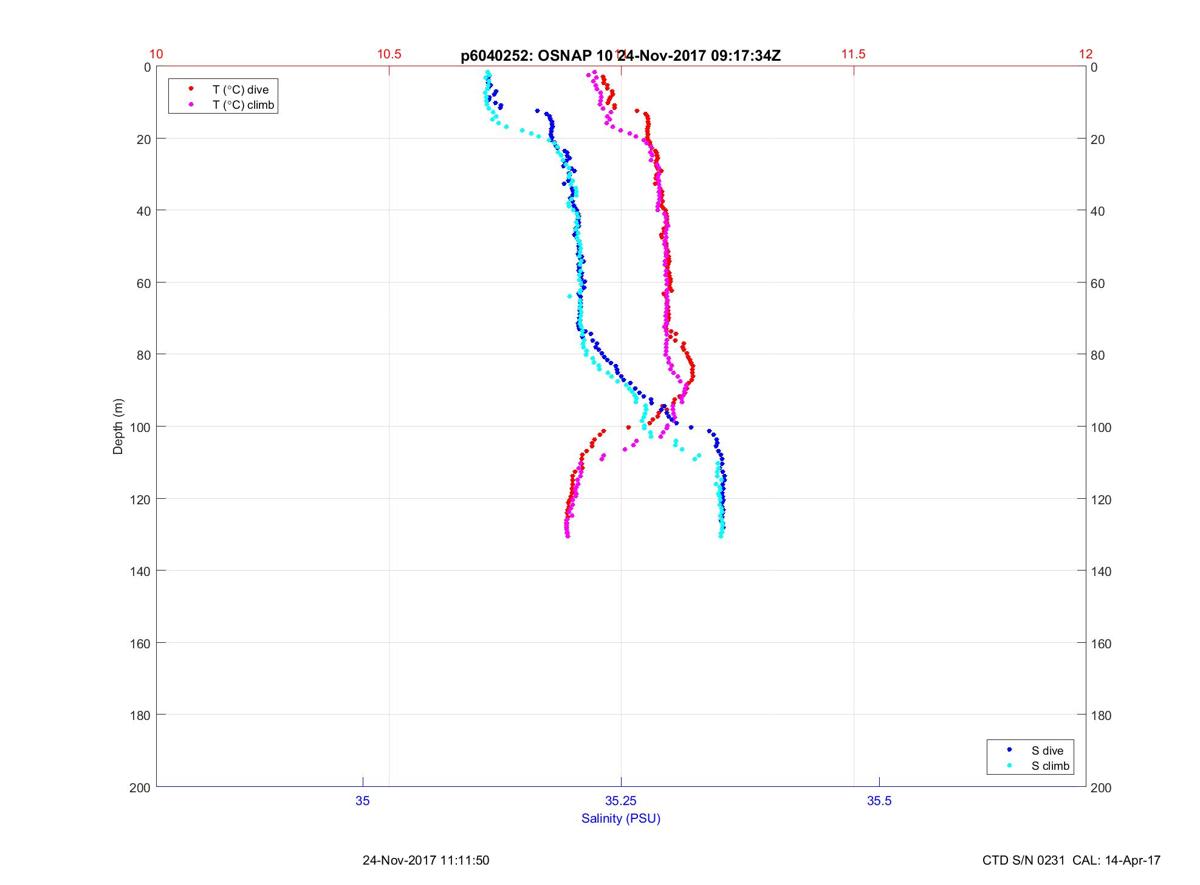Viewport: 1200px width, 885px height.
Task: Click right-axis depth tick label 180
Action: 1102,715
